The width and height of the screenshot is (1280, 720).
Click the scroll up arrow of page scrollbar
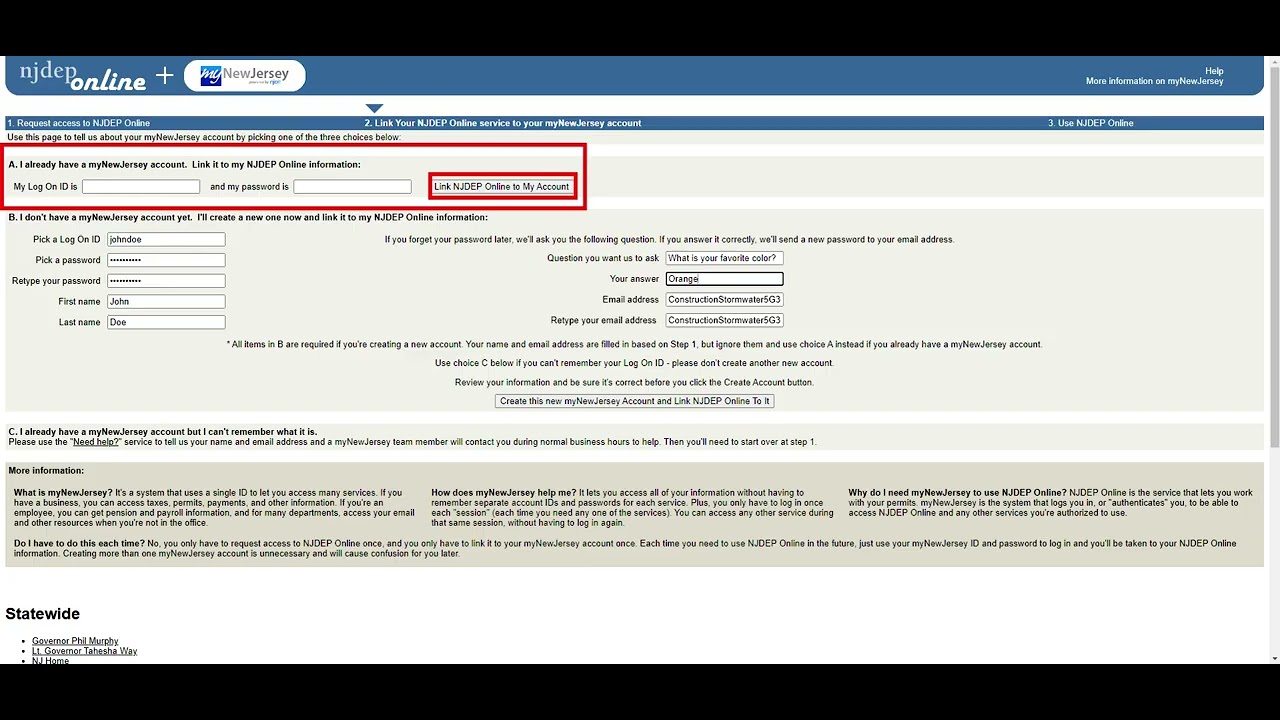click(x=1273, y=64)
